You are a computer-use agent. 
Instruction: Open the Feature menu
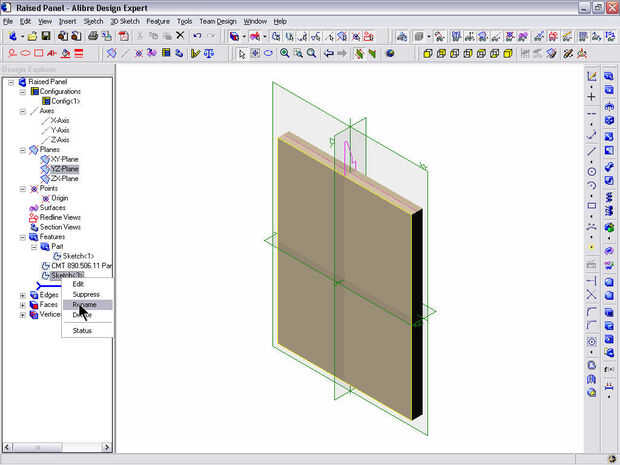[x=157, y=21]
